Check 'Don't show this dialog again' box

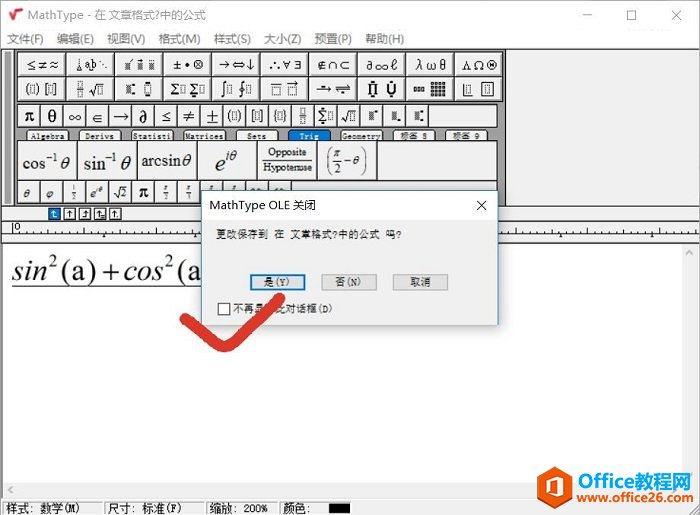tap(224, 309)
